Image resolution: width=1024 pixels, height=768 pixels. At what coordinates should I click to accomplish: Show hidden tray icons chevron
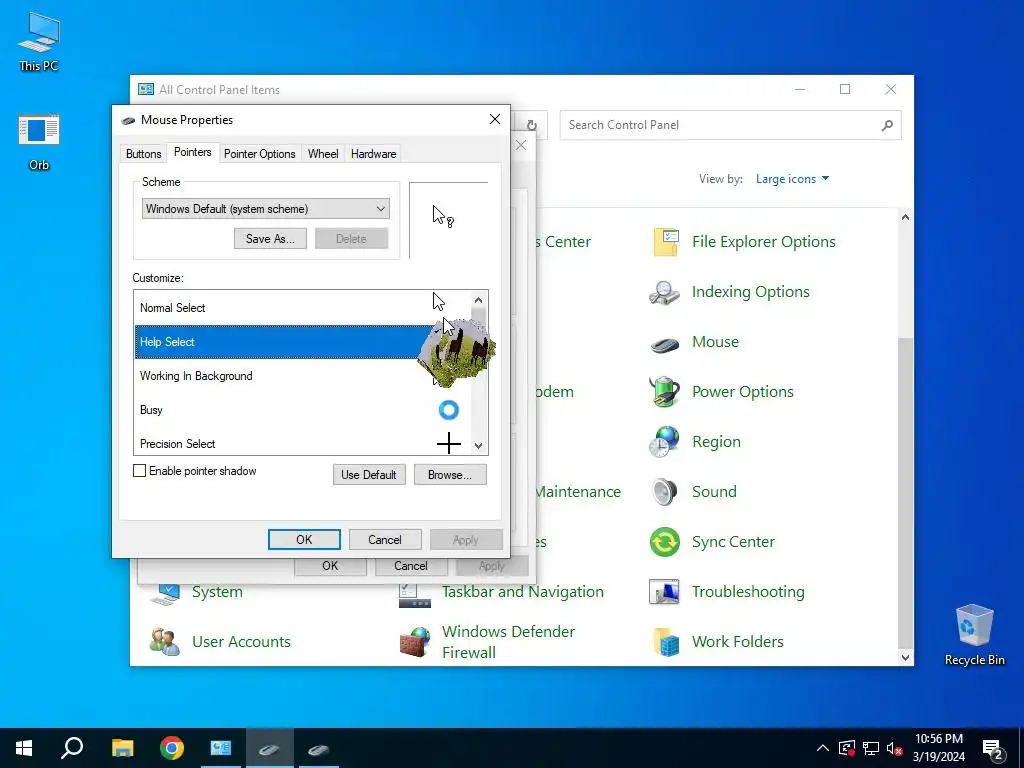(823, 748)
